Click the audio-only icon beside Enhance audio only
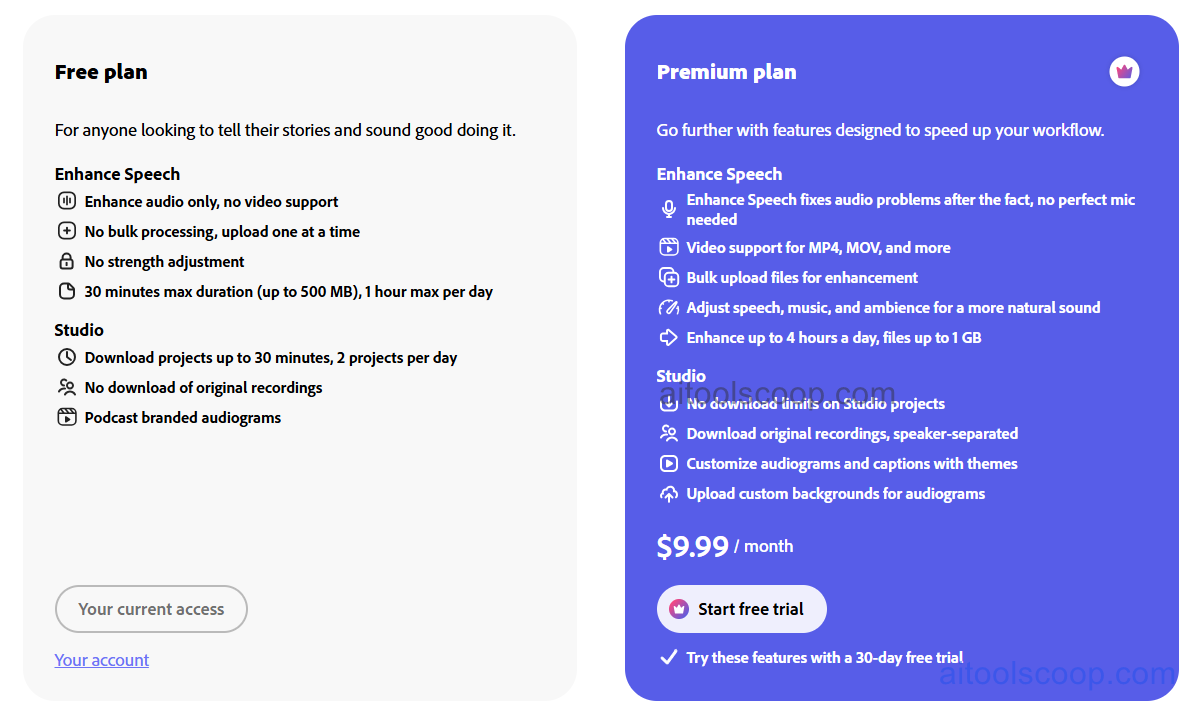1195x711 pixels. click(66, 200)
